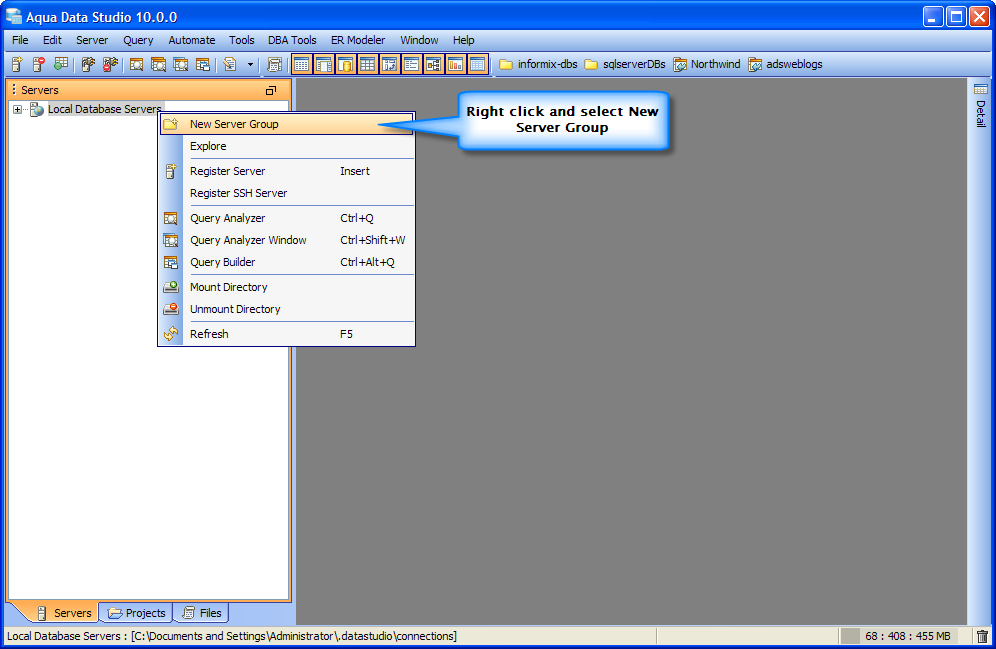Open the Edit menu

(x=52, y=40)
